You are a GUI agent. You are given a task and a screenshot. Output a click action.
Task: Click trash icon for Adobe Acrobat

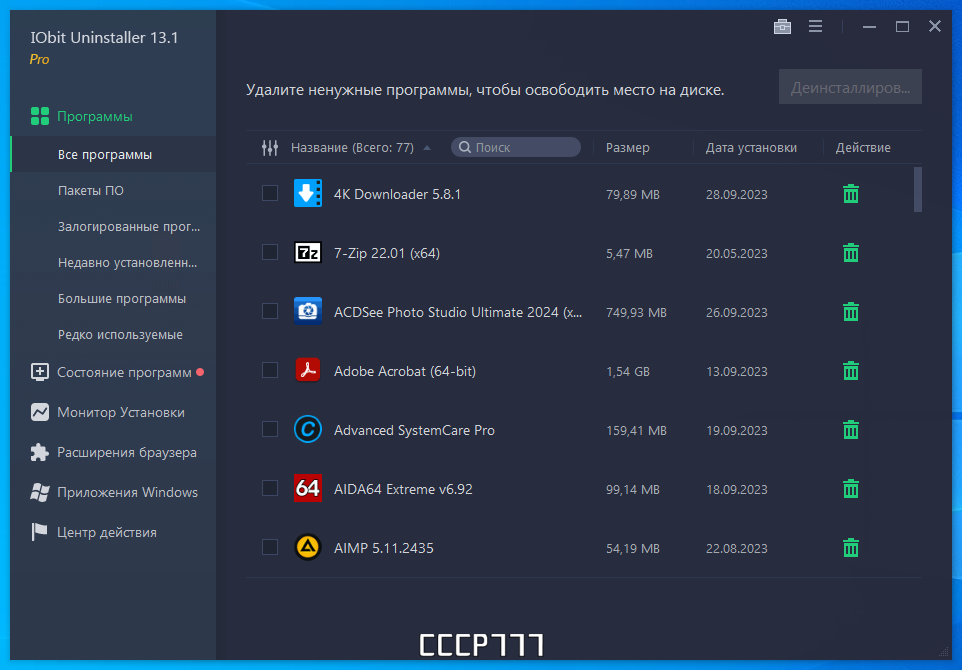click(850, 371)
